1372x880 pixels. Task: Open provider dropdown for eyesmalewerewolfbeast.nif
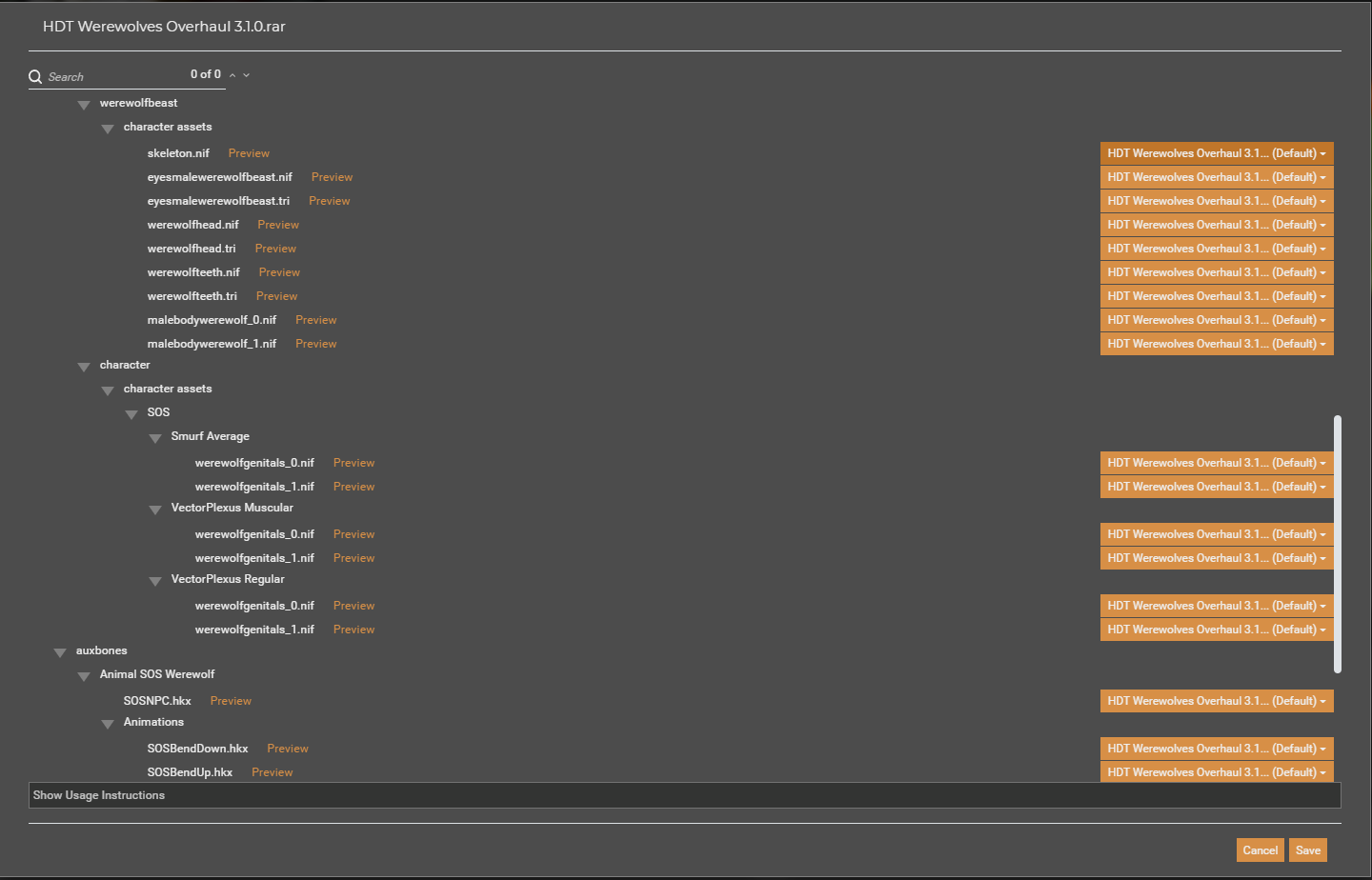click(1217, 177)
